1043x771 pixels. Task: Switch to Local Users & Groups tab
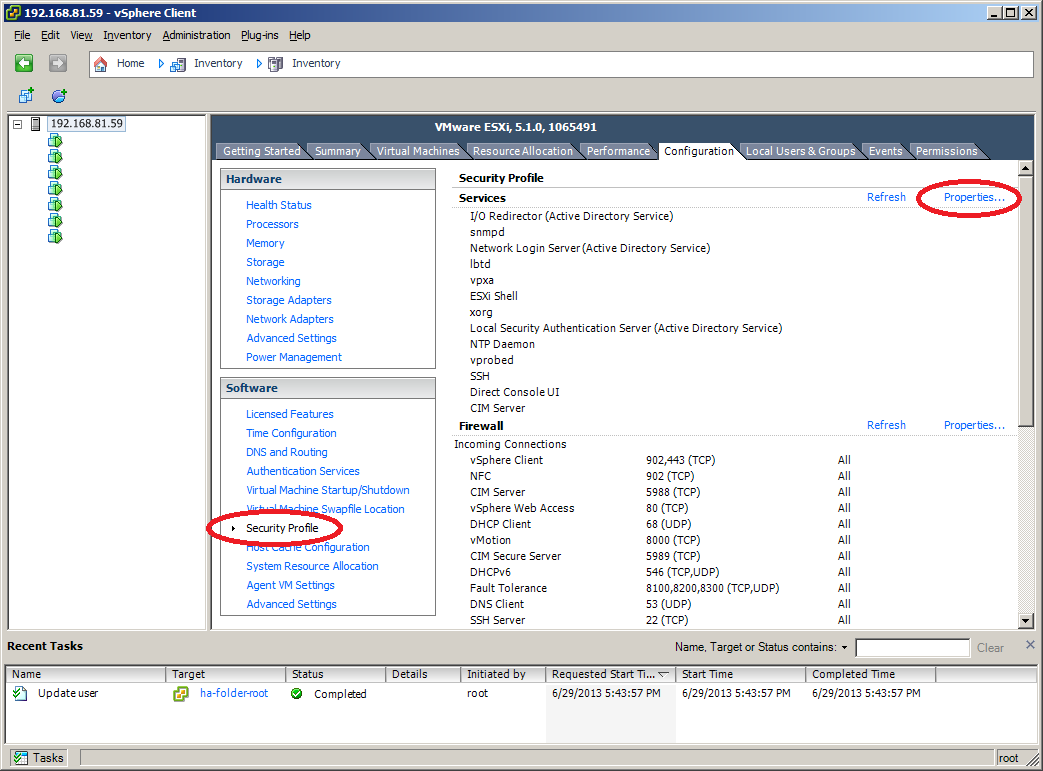tap(800, 151)
